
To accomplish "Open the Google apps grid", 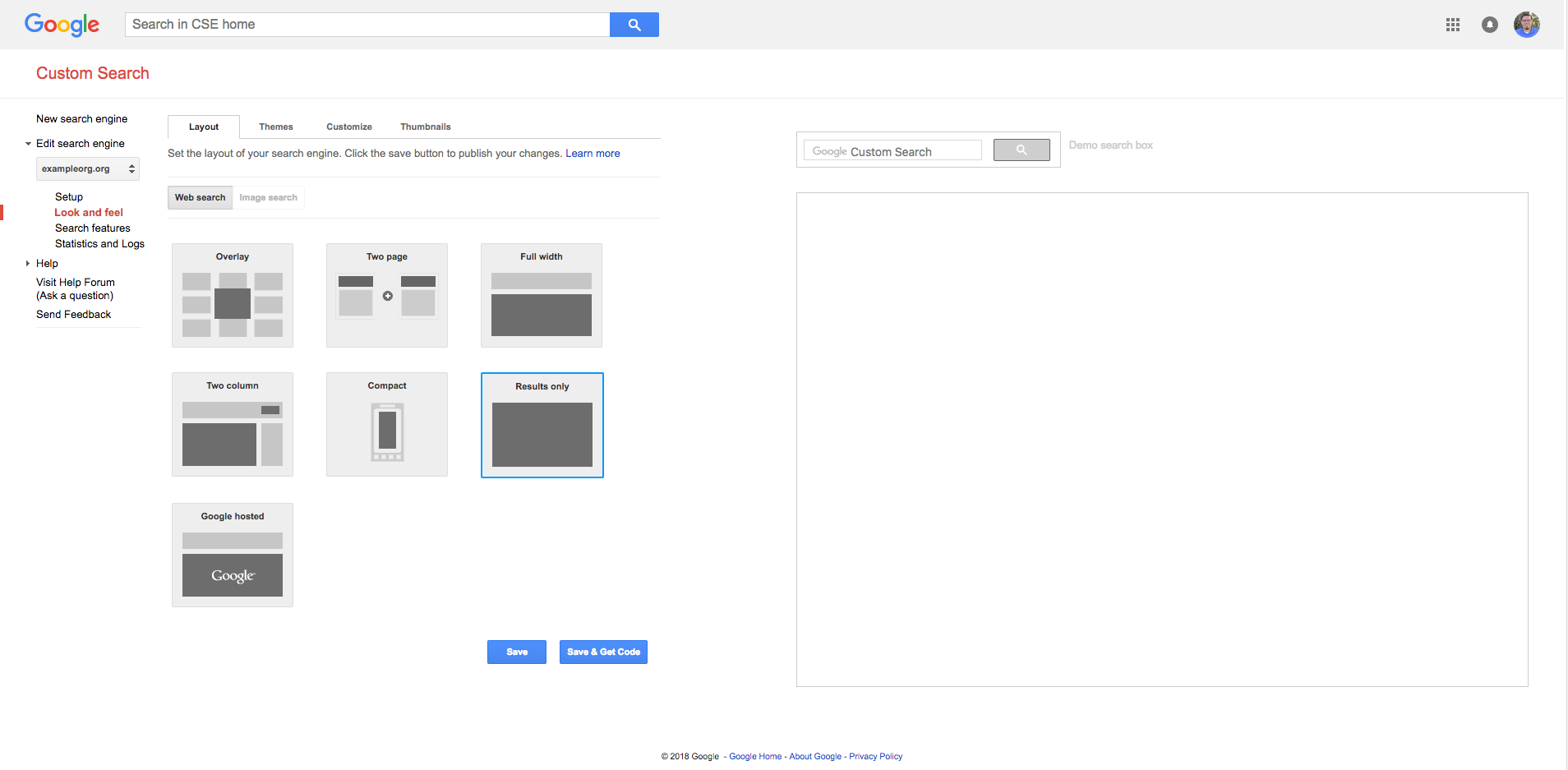I will [x=1453, y=25].
